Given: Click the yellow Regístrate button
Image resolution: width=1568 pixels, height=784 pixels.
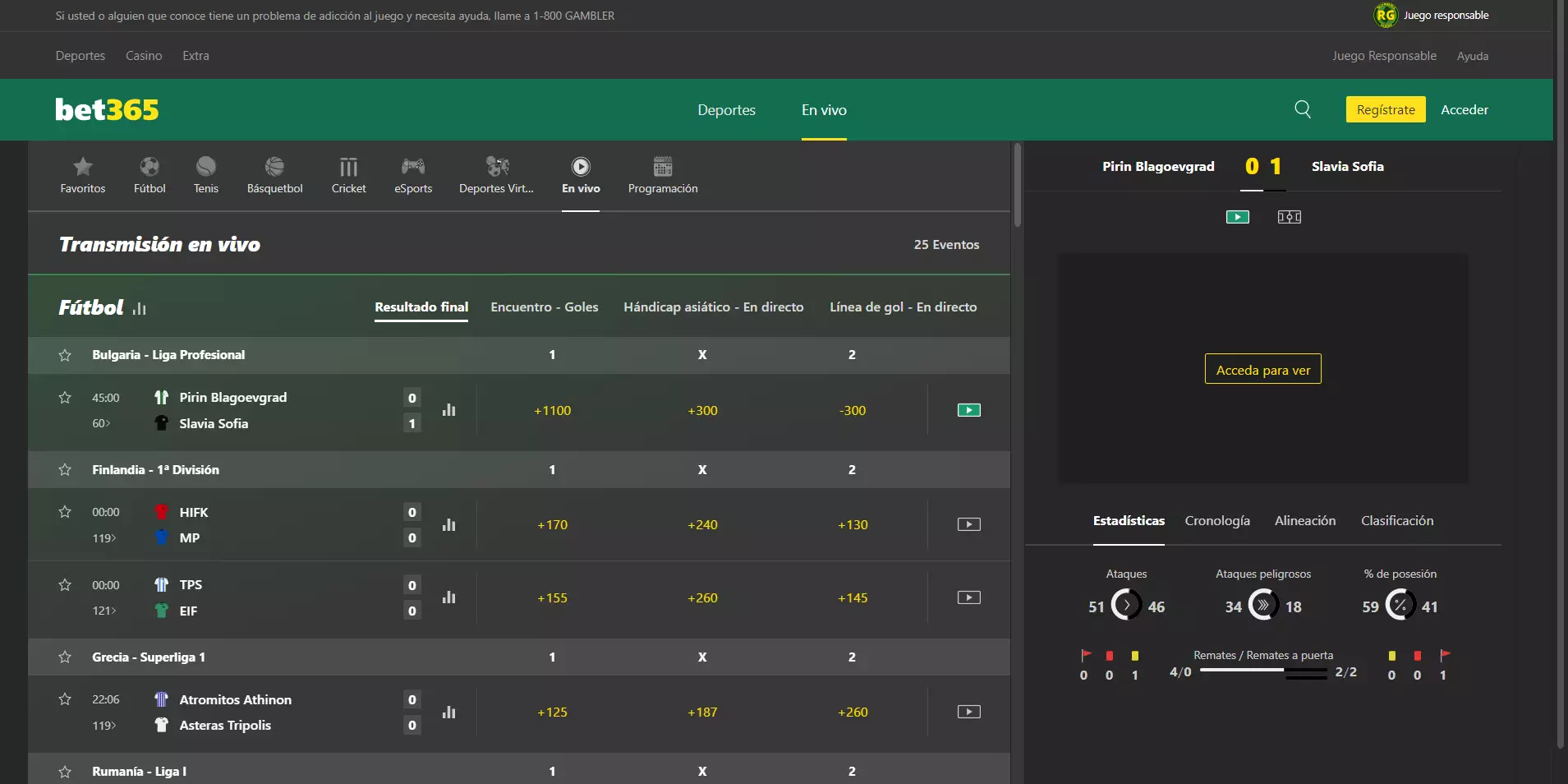Looking at the screenshot, I should [x=1386, y=109].
